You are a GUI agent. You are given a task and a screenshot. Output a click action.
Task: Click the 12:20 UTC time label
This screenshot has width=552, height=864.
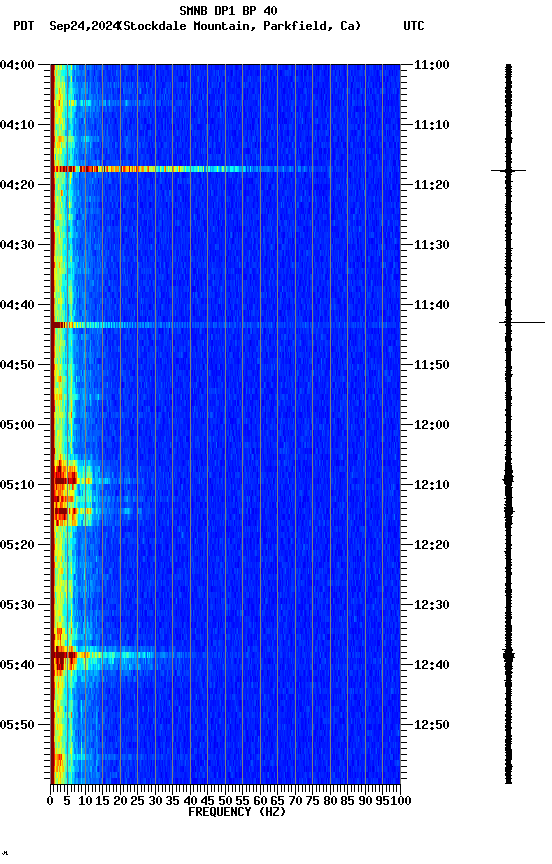pos(431,545)
